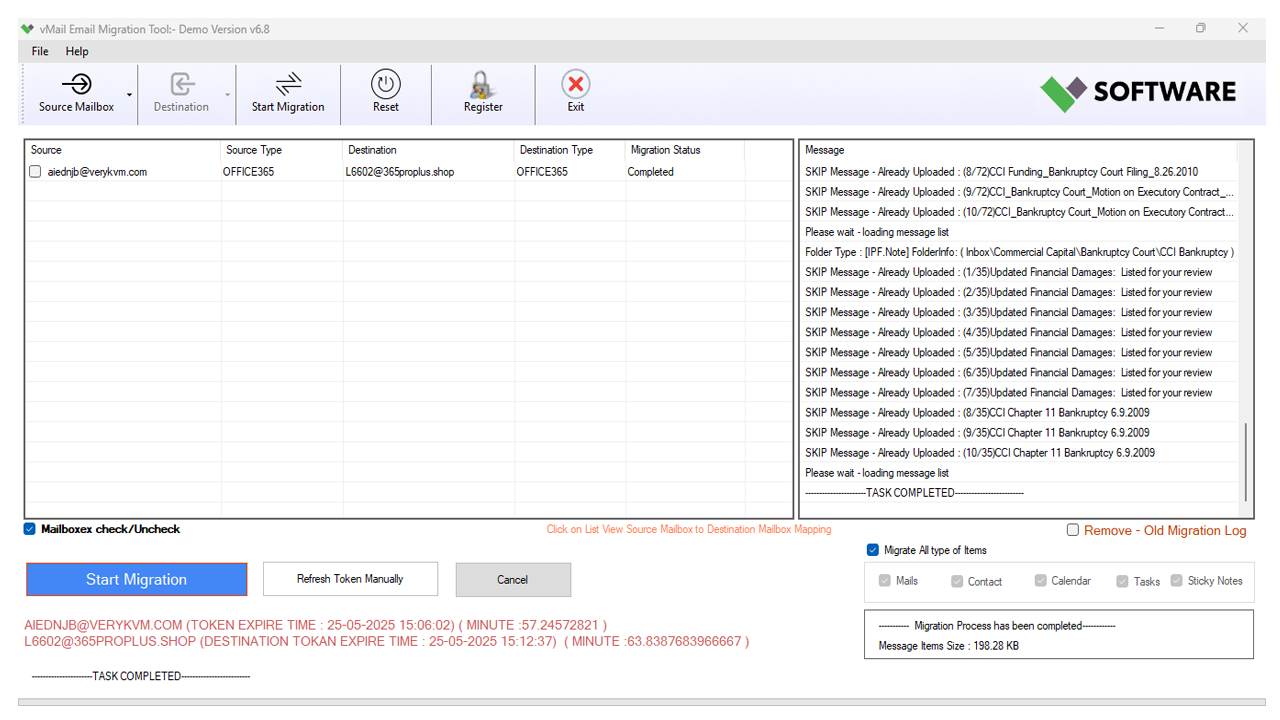Click the Message column header
This screenshot has height=720, width=1280.
pos(1018,150)
